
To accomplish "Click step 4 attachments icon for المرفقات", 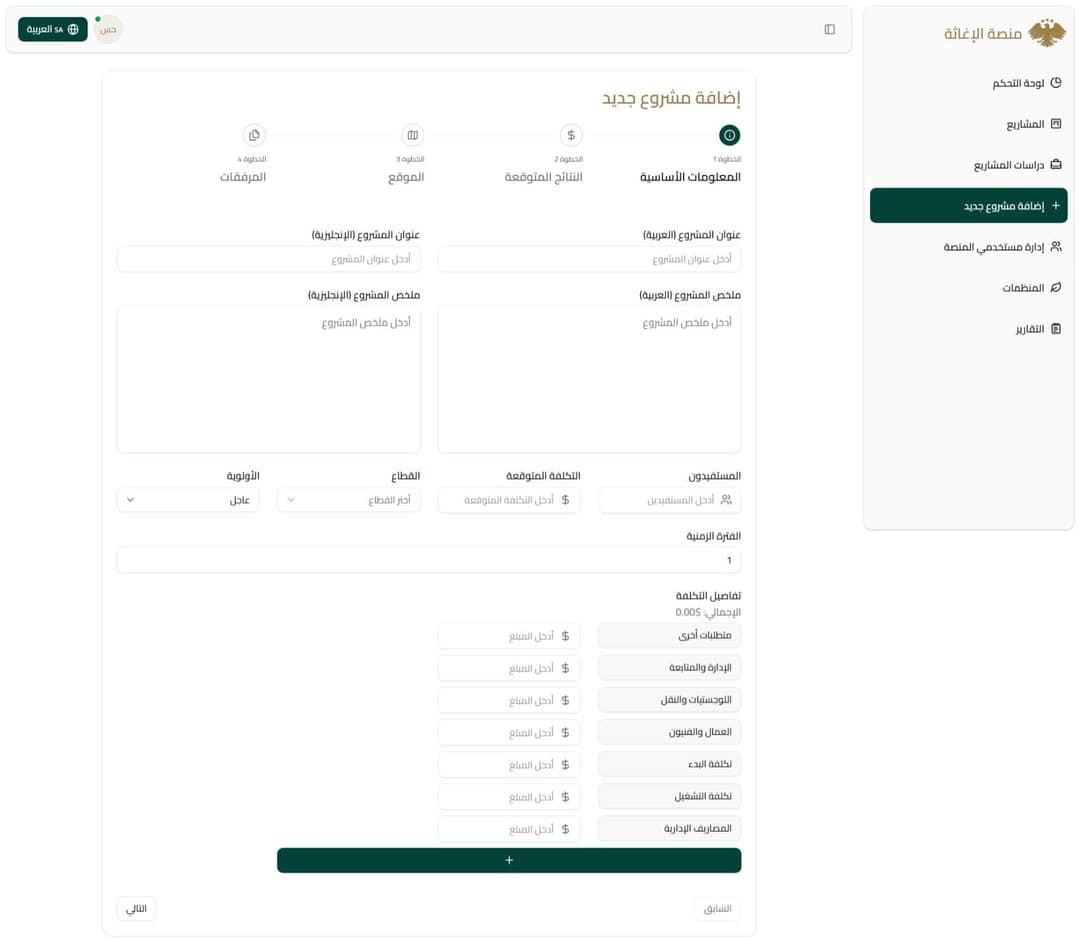I will click(255, 135).
